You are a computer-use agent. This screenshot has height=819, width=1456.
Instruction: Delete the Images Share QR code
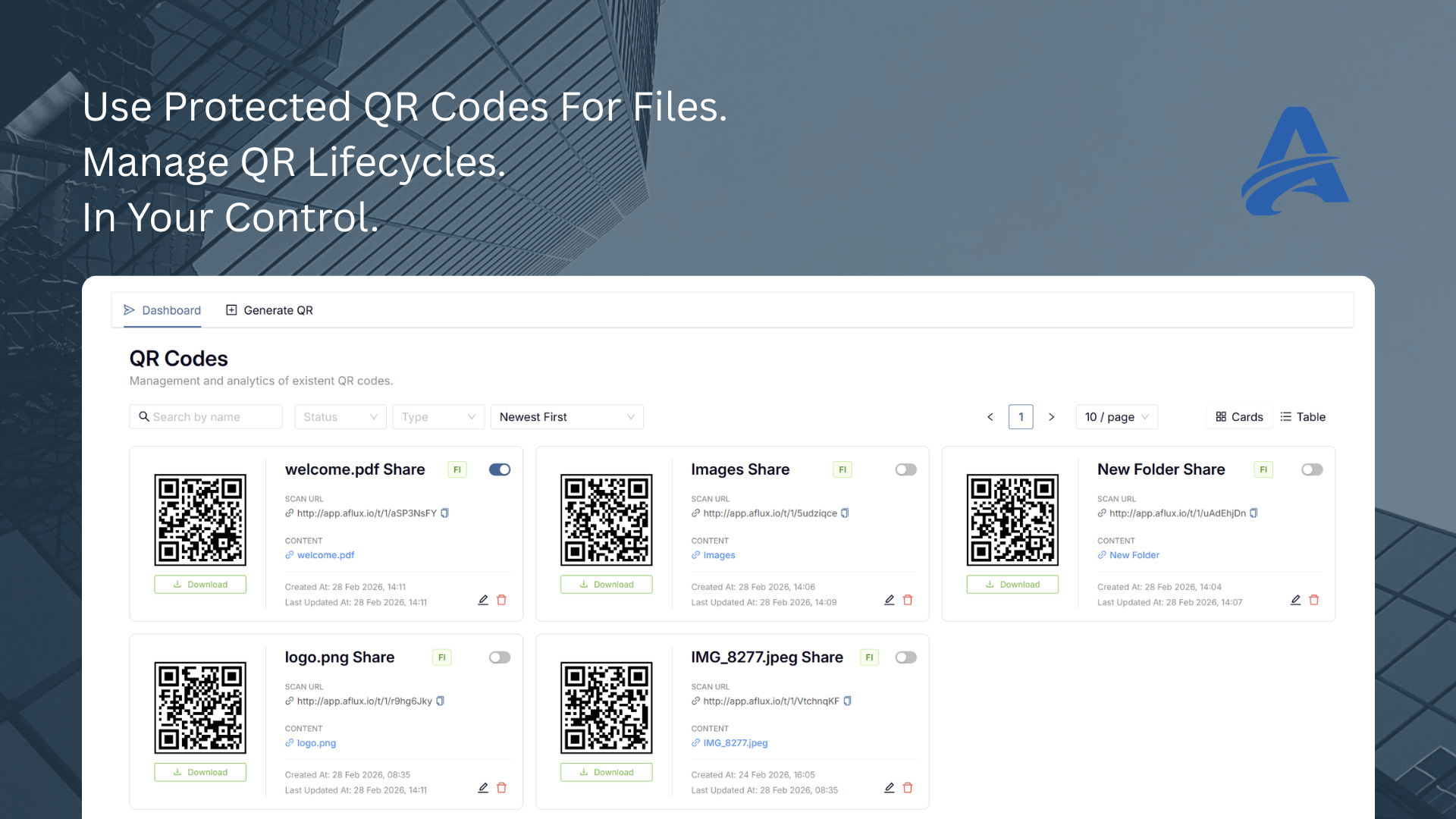coord(908,600)
